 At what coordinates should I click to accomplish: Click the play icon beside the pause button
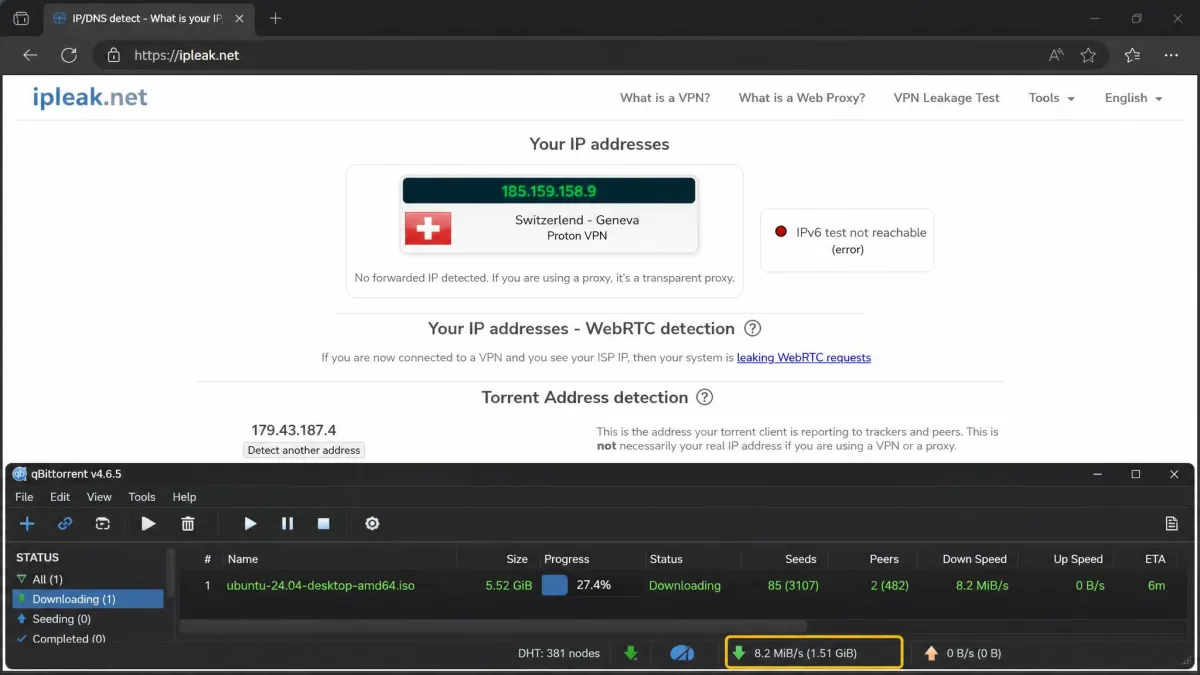click(250, 523)
